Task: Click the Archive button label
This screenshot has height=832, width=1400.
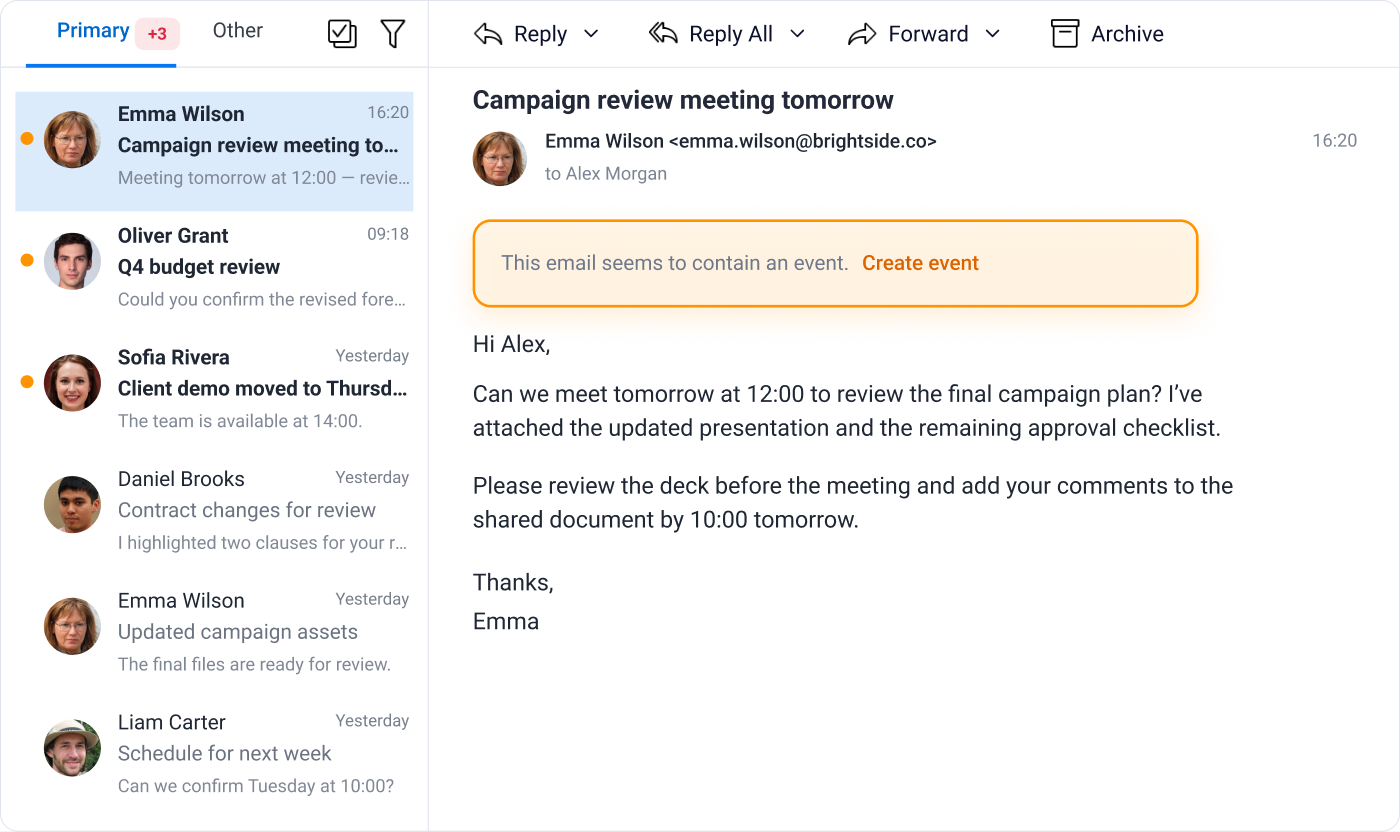Action: pyautogui.click(x=1127, y=34)
